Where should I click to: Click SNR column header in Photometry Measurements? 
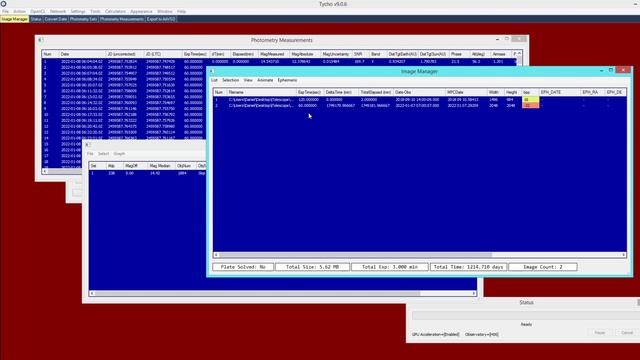(360, 54)
